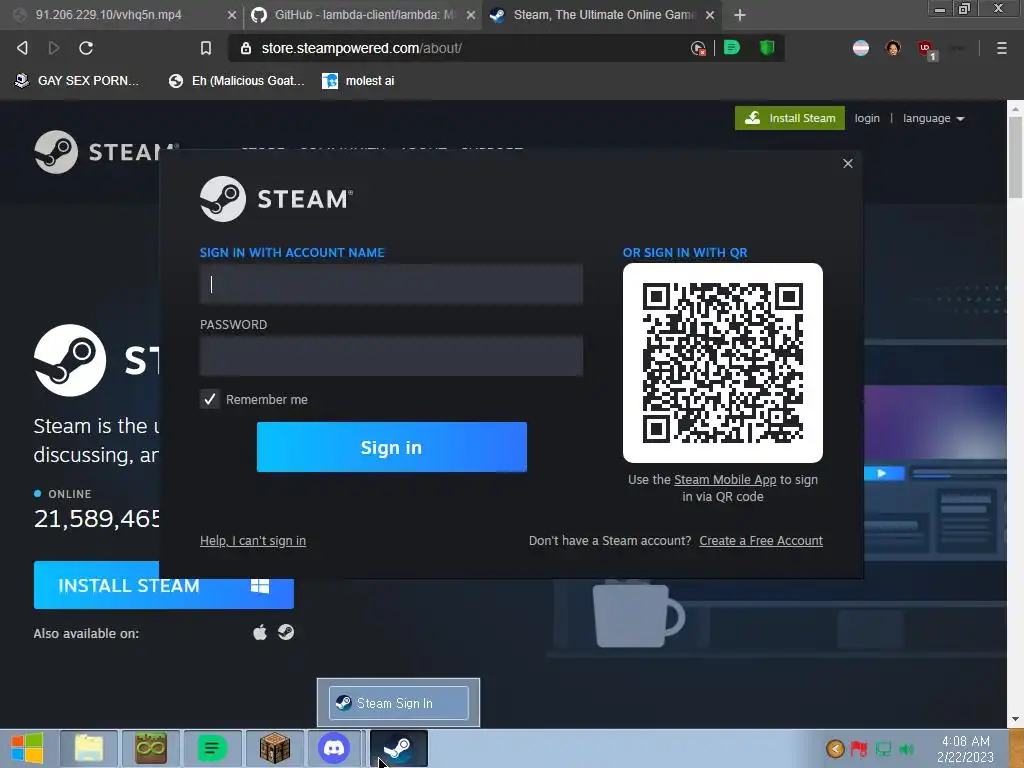
Task: Switch to the GitHub lambda-client tab
Action: [x=362, y=15]
